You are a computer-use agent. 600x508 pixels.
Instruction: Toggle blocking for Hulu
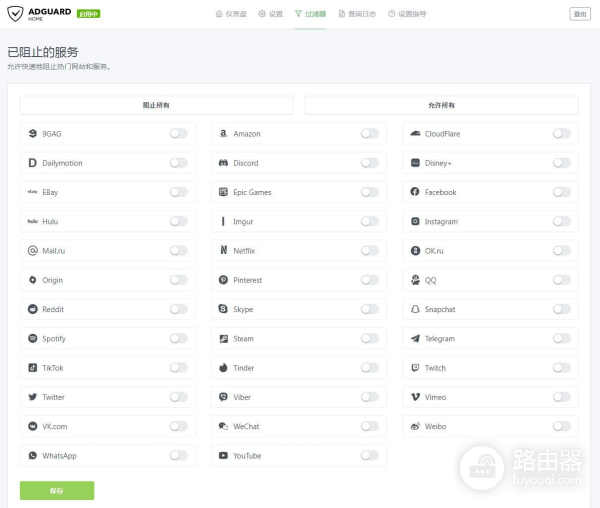click(179, 221)
